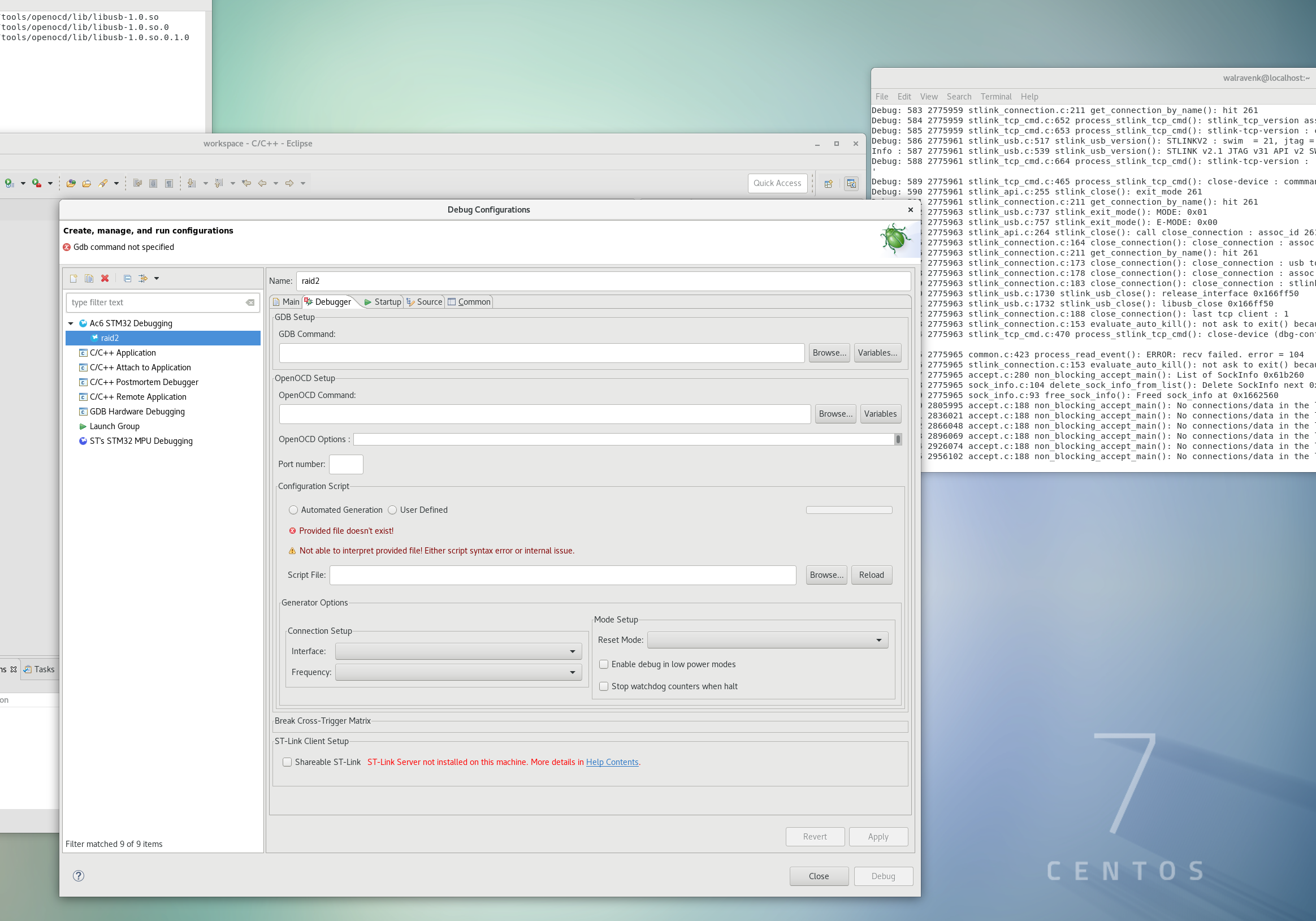This screenshot has height=921, width=1316.
Task: Enable the Shareable ST-Link checkbox
Action: (x=287, y=762)
